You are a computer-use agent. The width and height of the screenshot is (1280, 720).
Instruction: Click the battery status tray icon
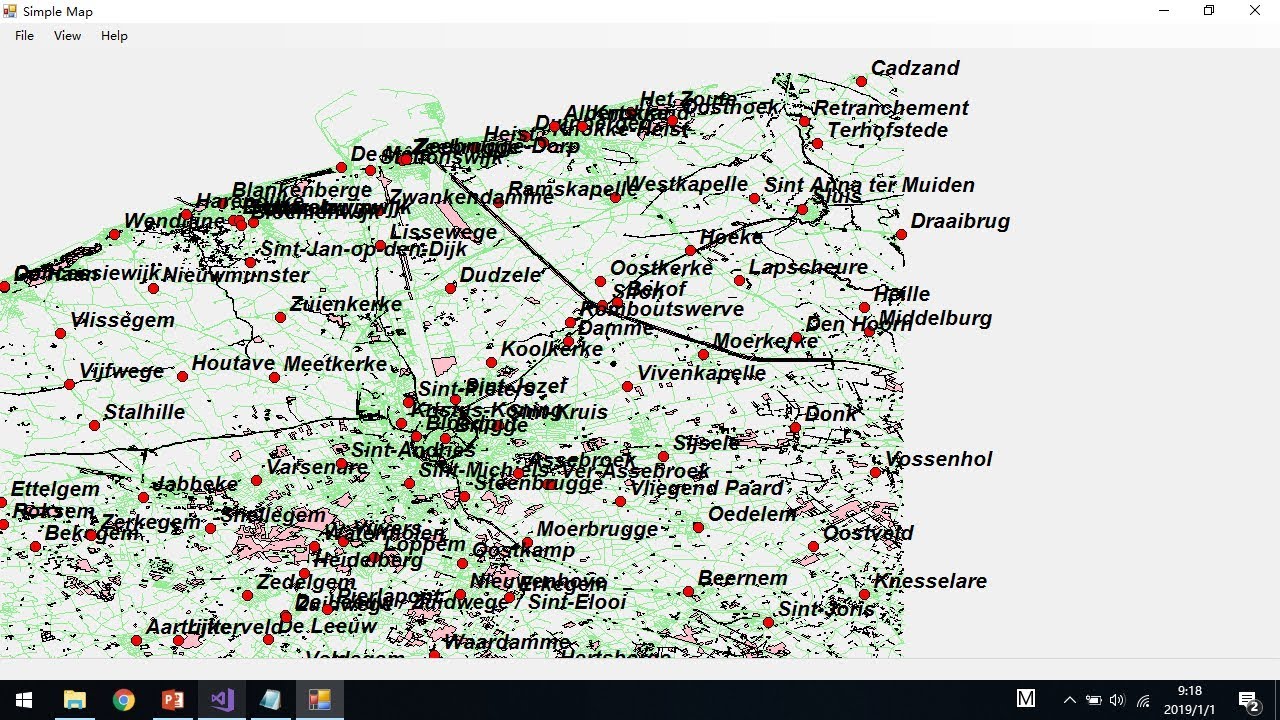tap(1094, 700)
